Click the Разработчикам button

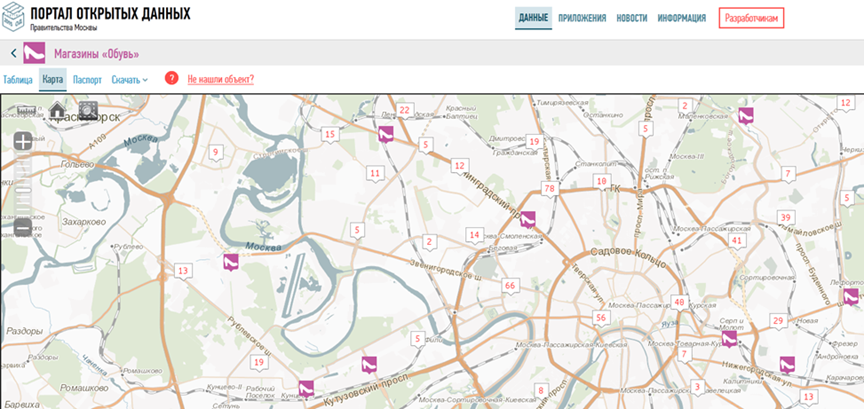[x=753, y=18]
